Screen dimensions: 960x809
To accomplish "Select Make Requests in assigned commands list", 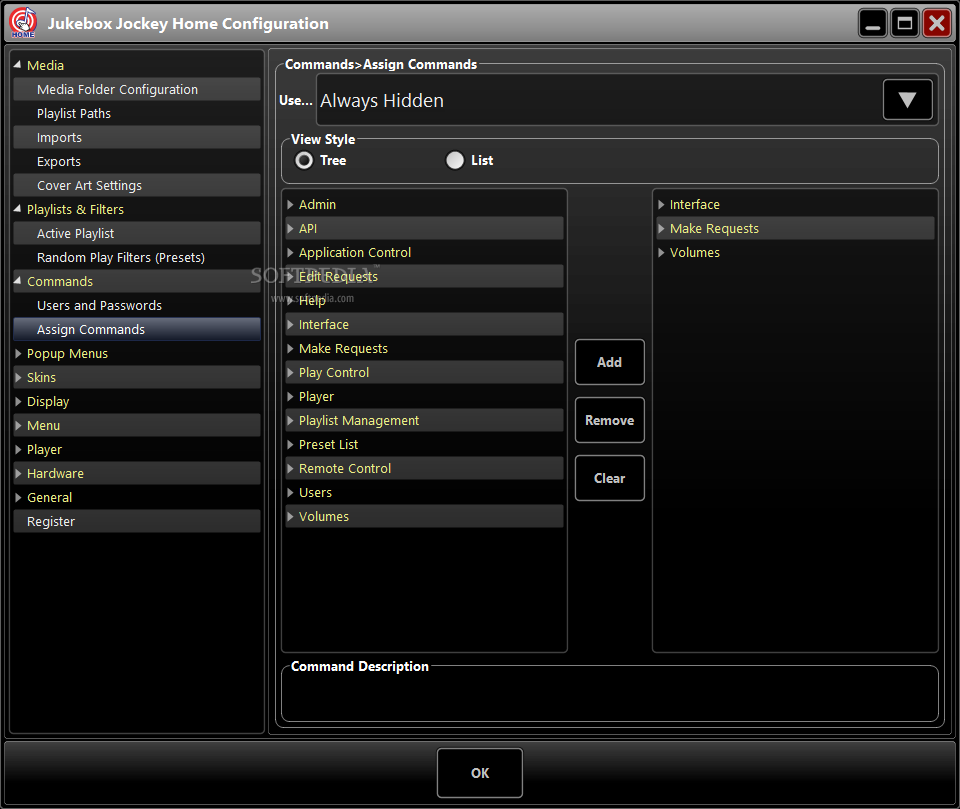I will [795, 228].
